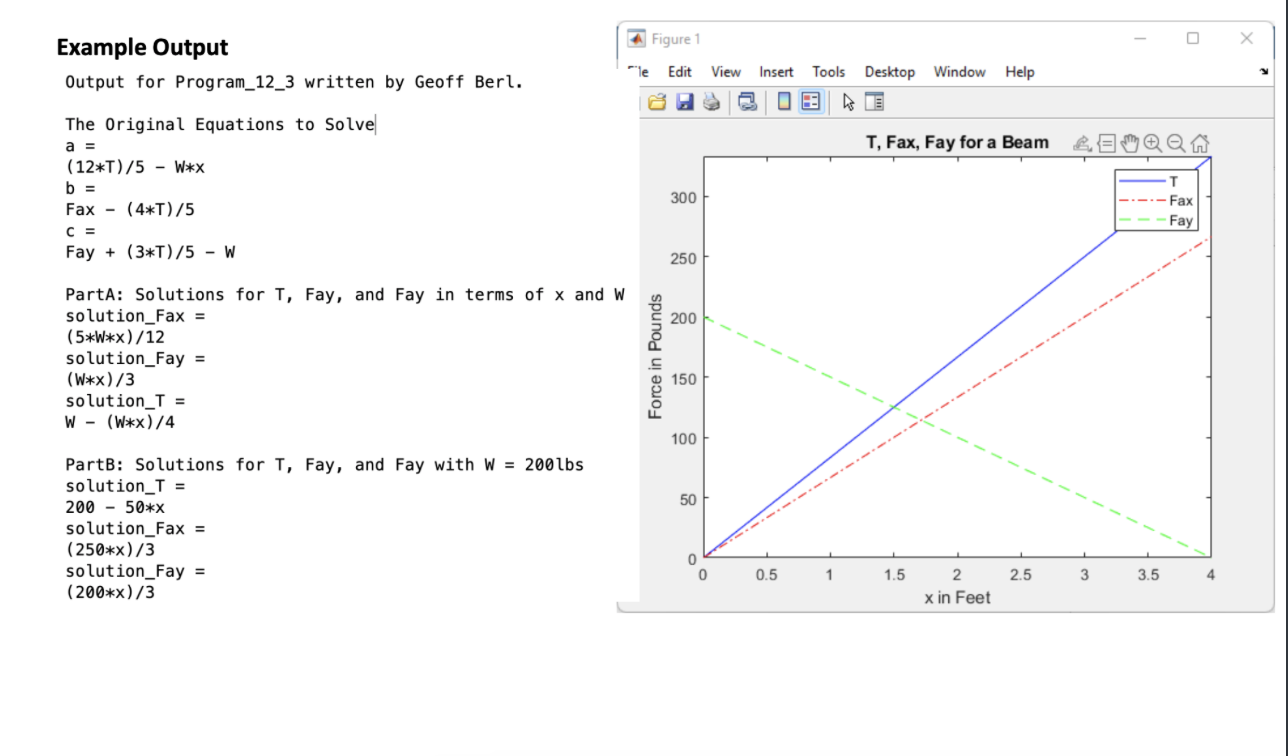Select the Edit Plot arrow tool
Screen dimensions: 1288x756
(x=849, y=101)
